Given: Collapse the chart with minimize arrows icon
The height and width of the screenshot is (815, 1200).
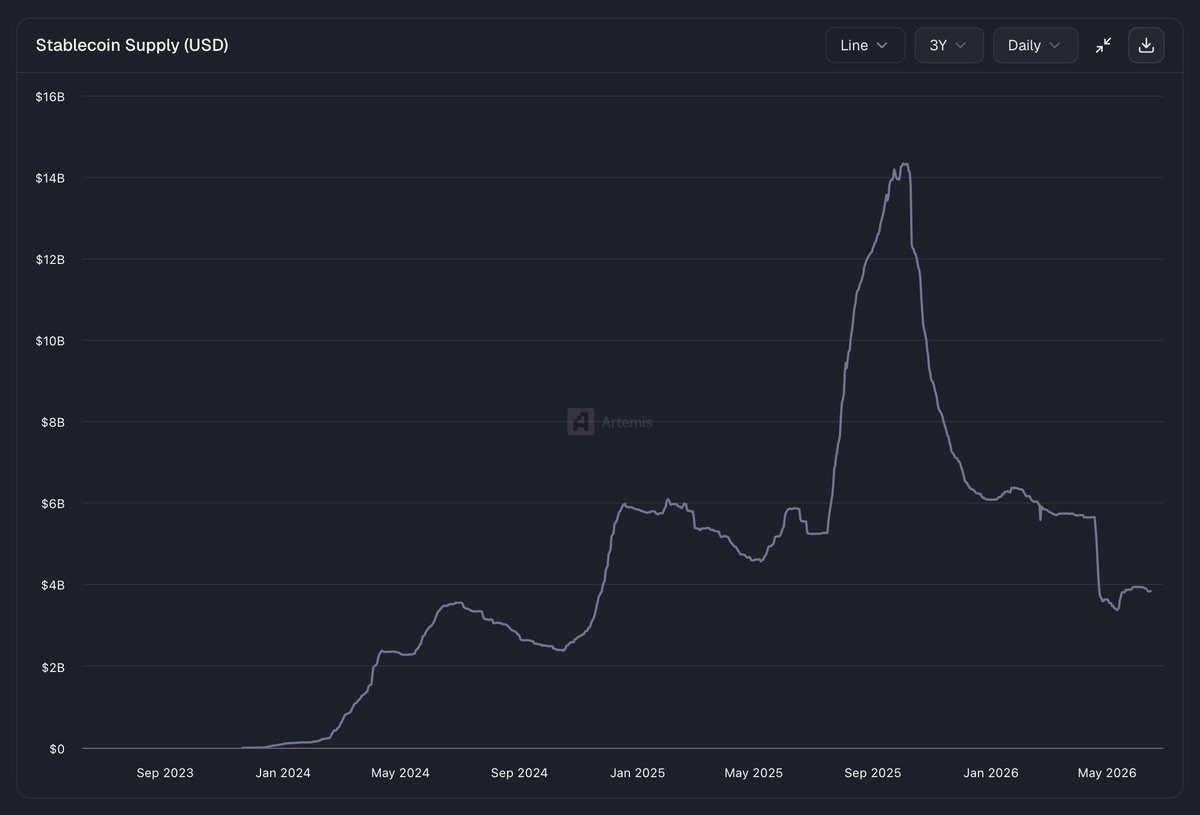Looking at the screenshot, I should coord(1103,45).
